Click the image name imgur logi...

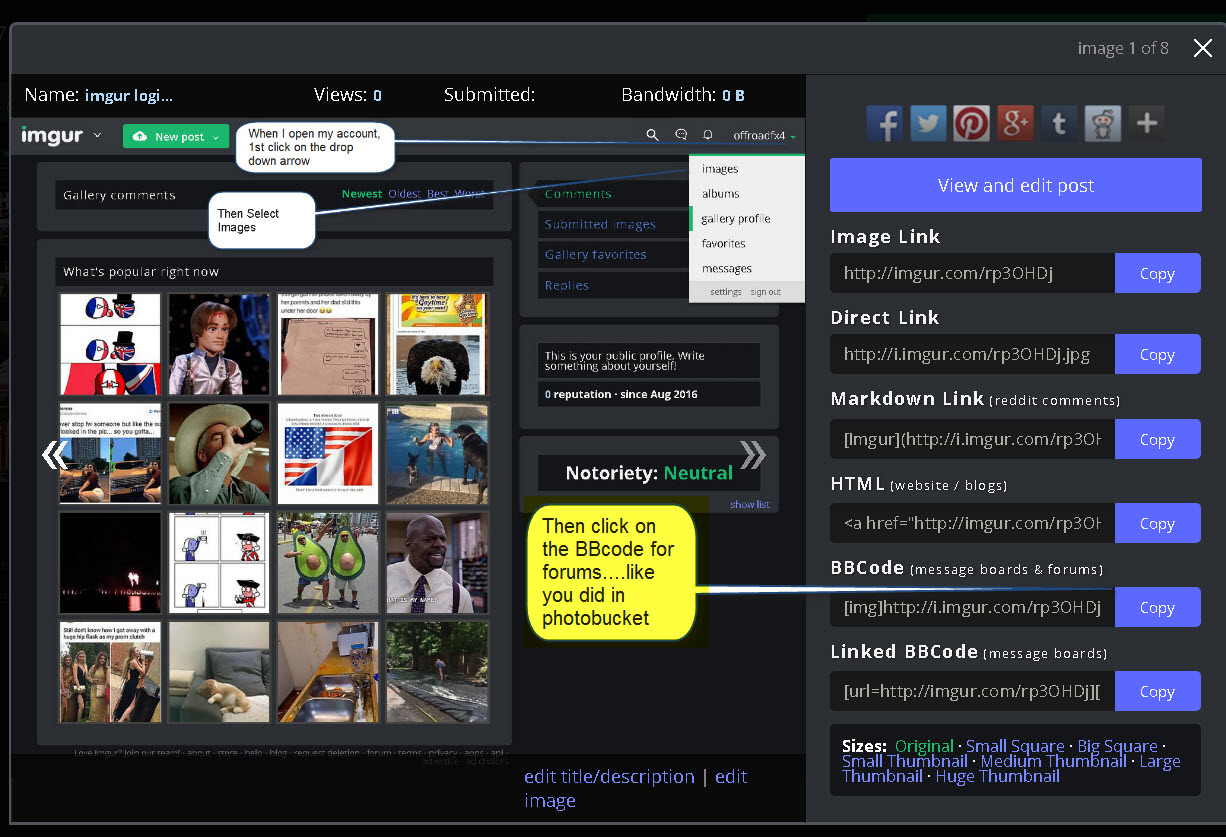pos(129,96)
